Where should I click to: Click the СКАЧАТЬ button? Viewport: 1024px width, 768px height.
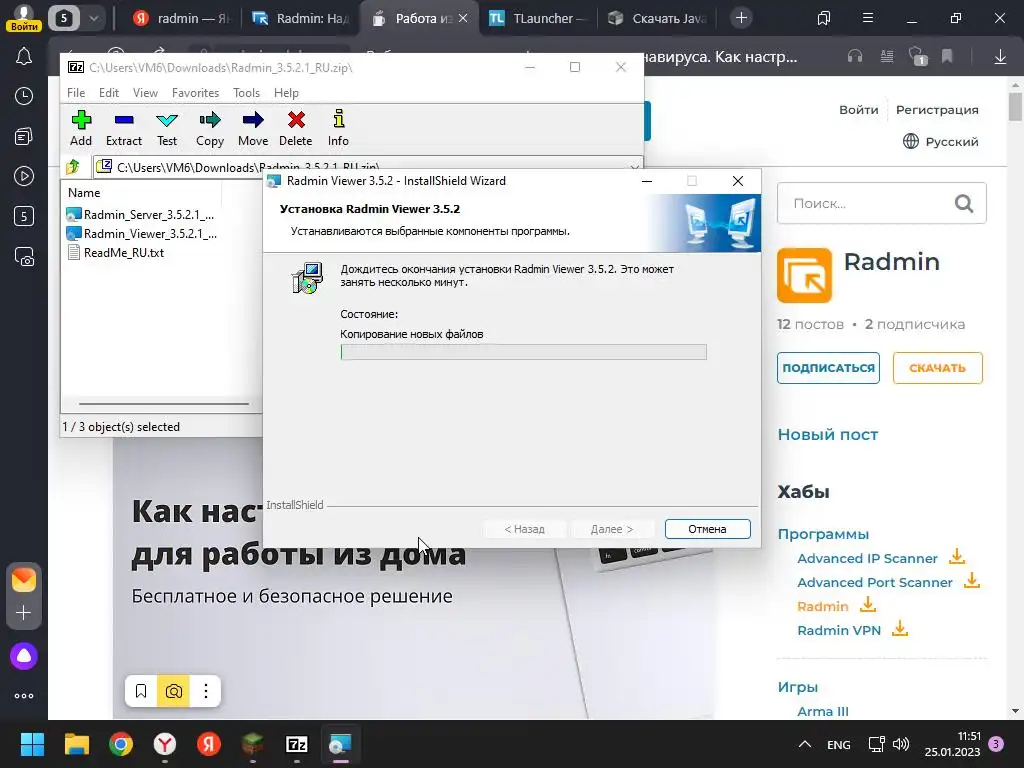click(x=937, y=368)
